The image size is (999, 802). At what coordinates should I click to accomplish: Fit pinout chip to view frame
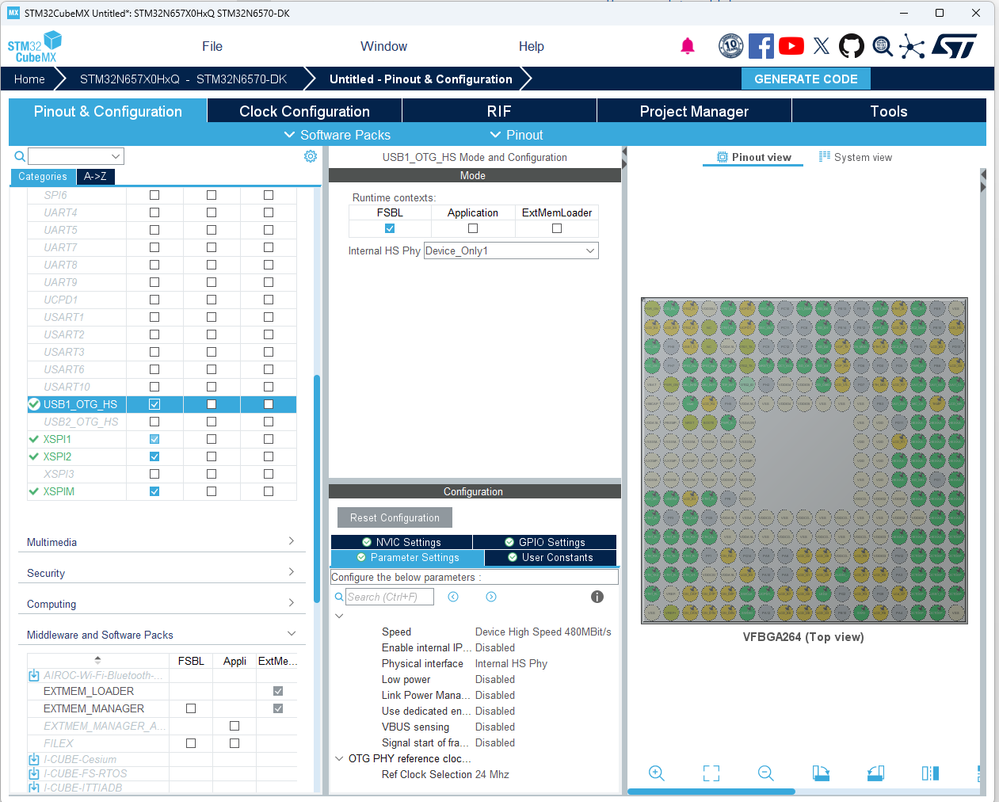pos(711,773)
